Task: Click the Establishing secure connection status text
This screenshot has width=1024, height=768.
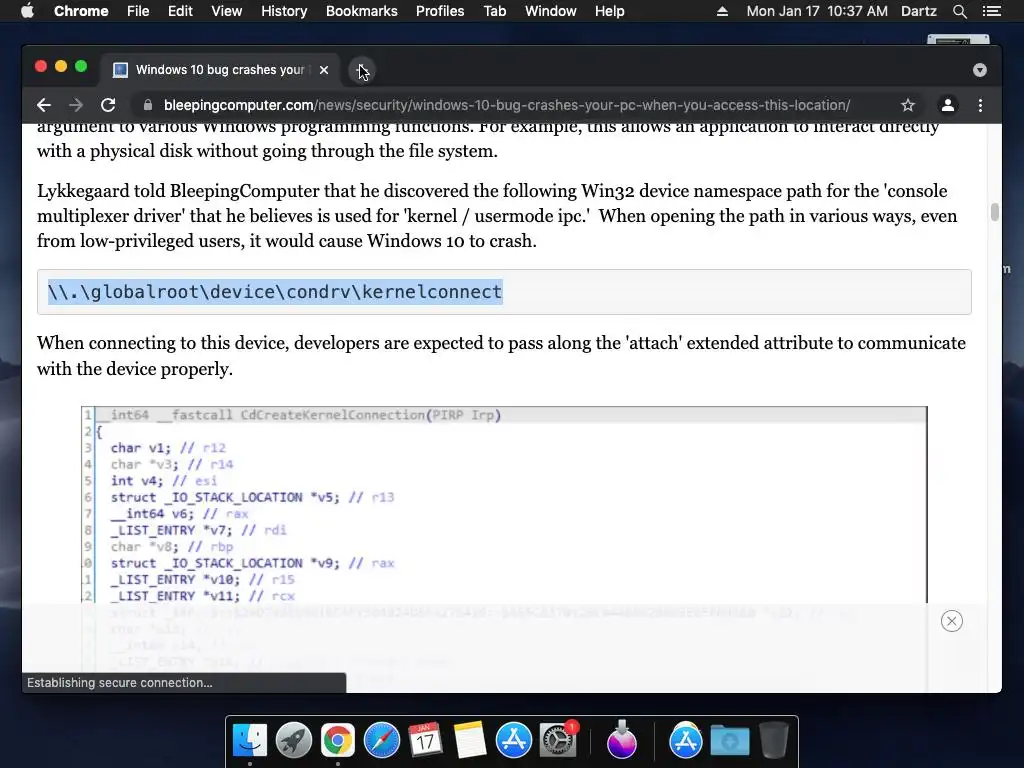Action: (x=120, y=682)
